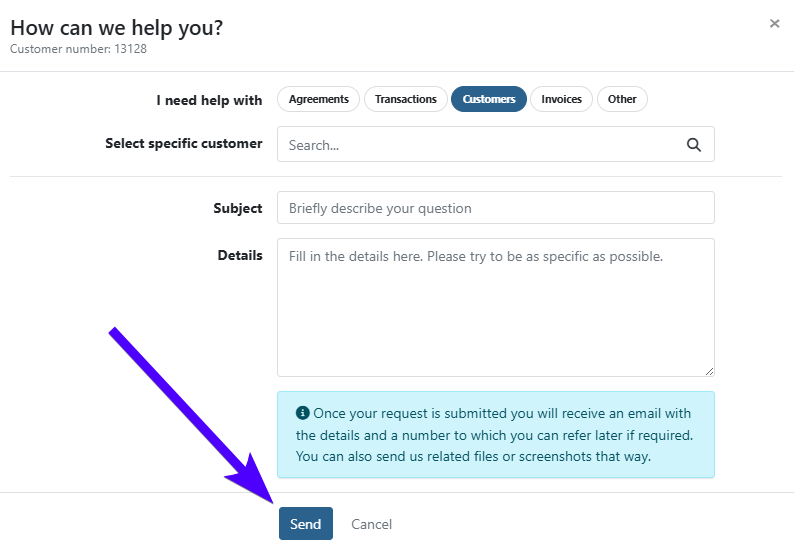Screen dimensions: 794x552
Task: Cancel the help request
Action: tap(371, 524)
